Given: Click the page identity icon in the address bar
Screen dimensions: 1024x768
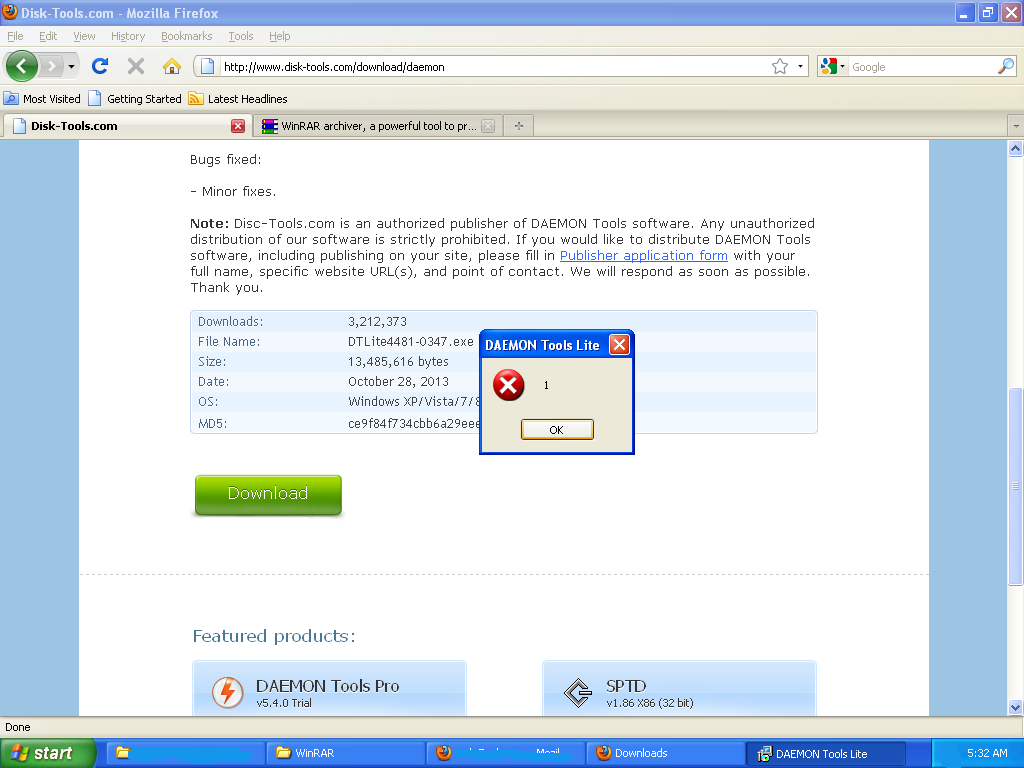Looking at the screenshot, I should pos(207,66).
